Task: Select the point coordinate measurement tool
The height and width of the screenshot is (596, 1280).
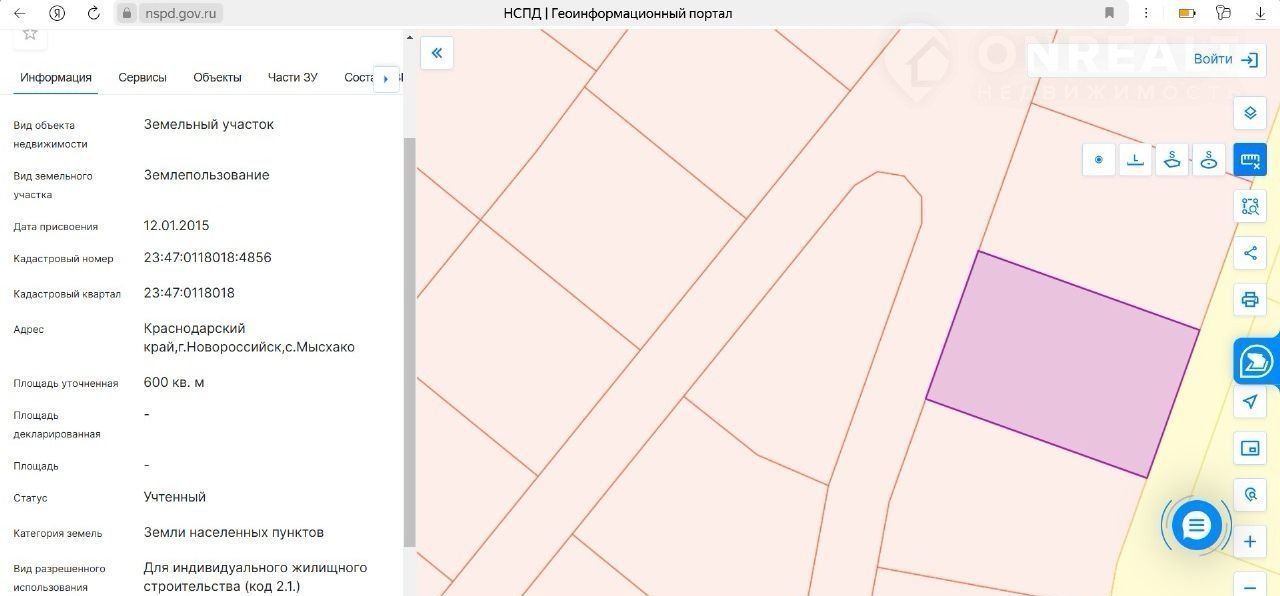Action: pos(1099,160)
